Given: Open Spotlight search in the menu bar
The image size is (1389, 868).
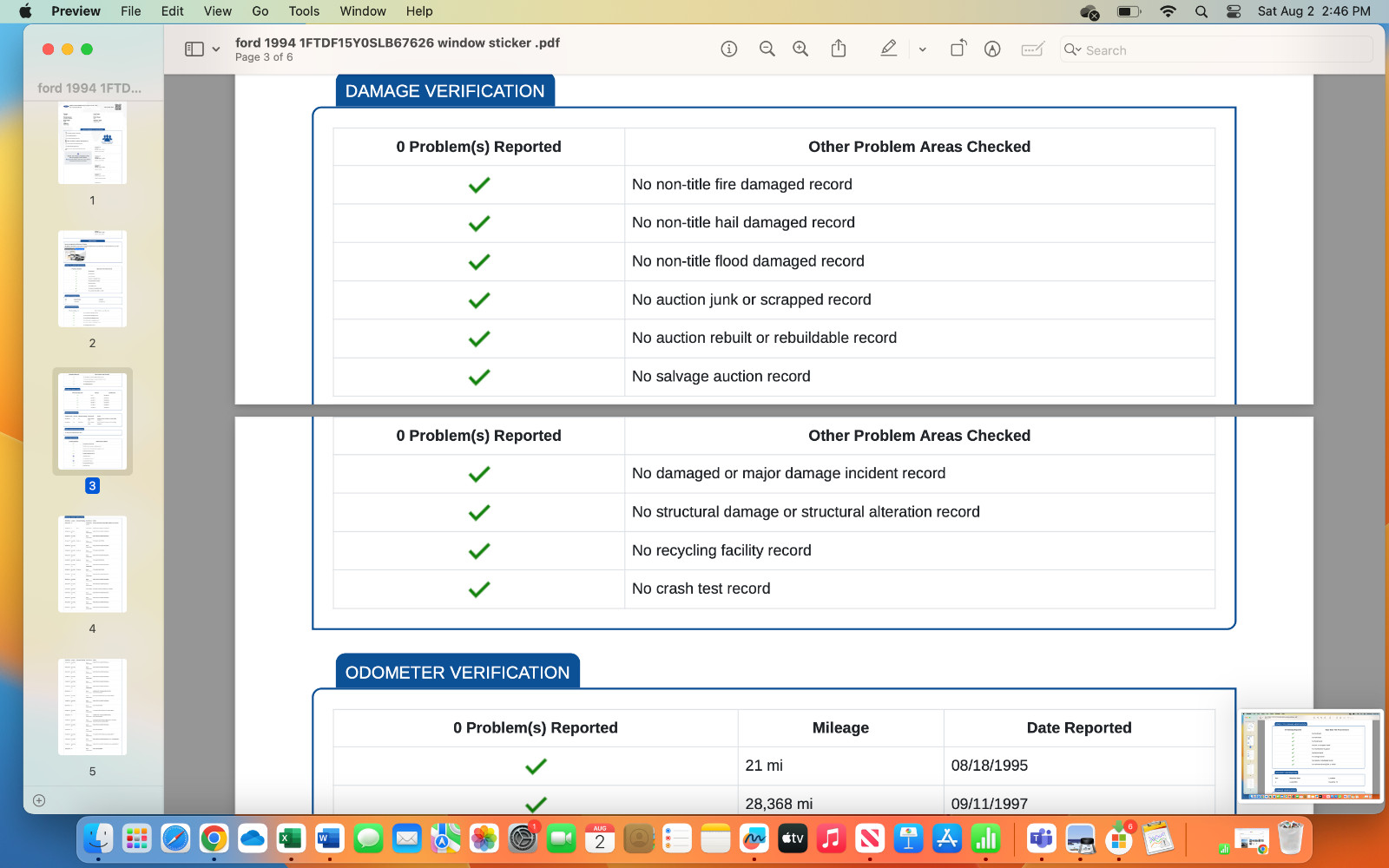Looking at the screenshot, I should 1201,11.
